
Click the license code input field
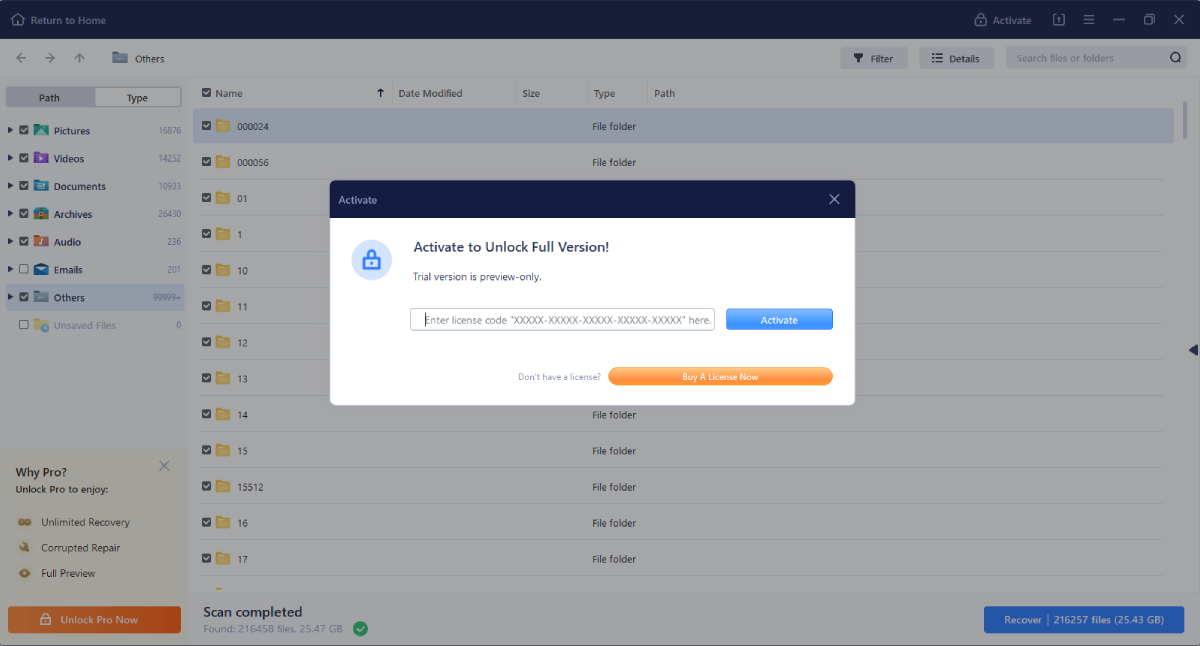click(562, 320)
